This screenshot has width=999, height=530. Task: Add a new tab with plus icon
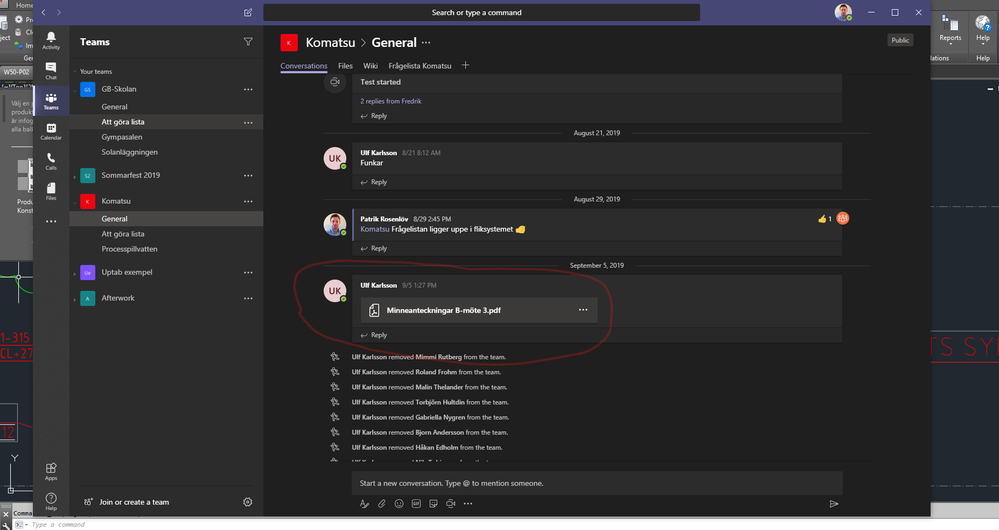tap(465, 65)
